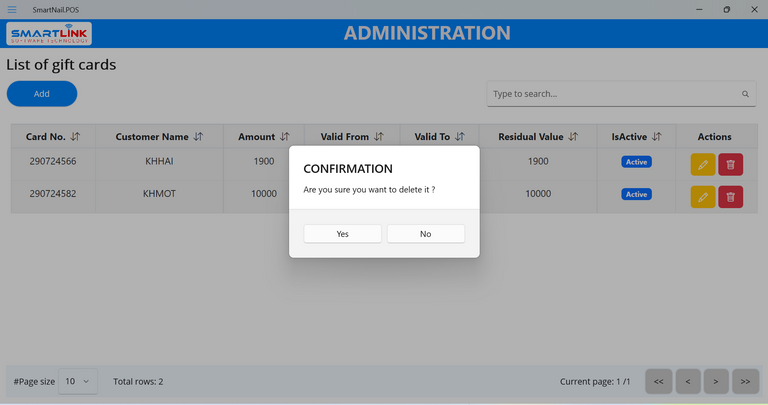Click the search magnifier icon
The width and height of the screenshot is (768, 405).
tap(745, 94)
